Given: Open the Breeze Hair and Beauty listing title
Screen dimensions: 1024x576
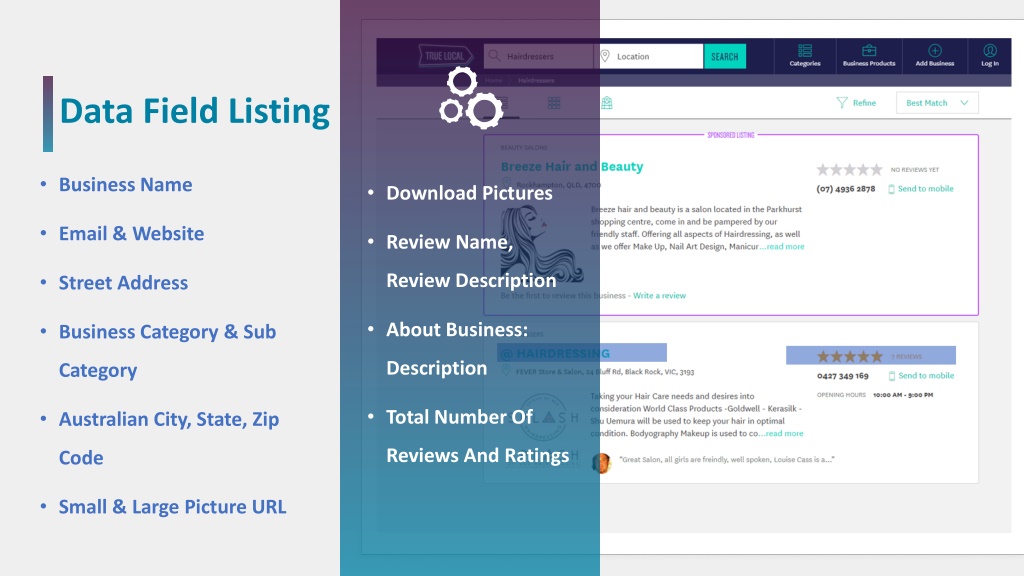Looking at the screenshot, I should point(572,167).
